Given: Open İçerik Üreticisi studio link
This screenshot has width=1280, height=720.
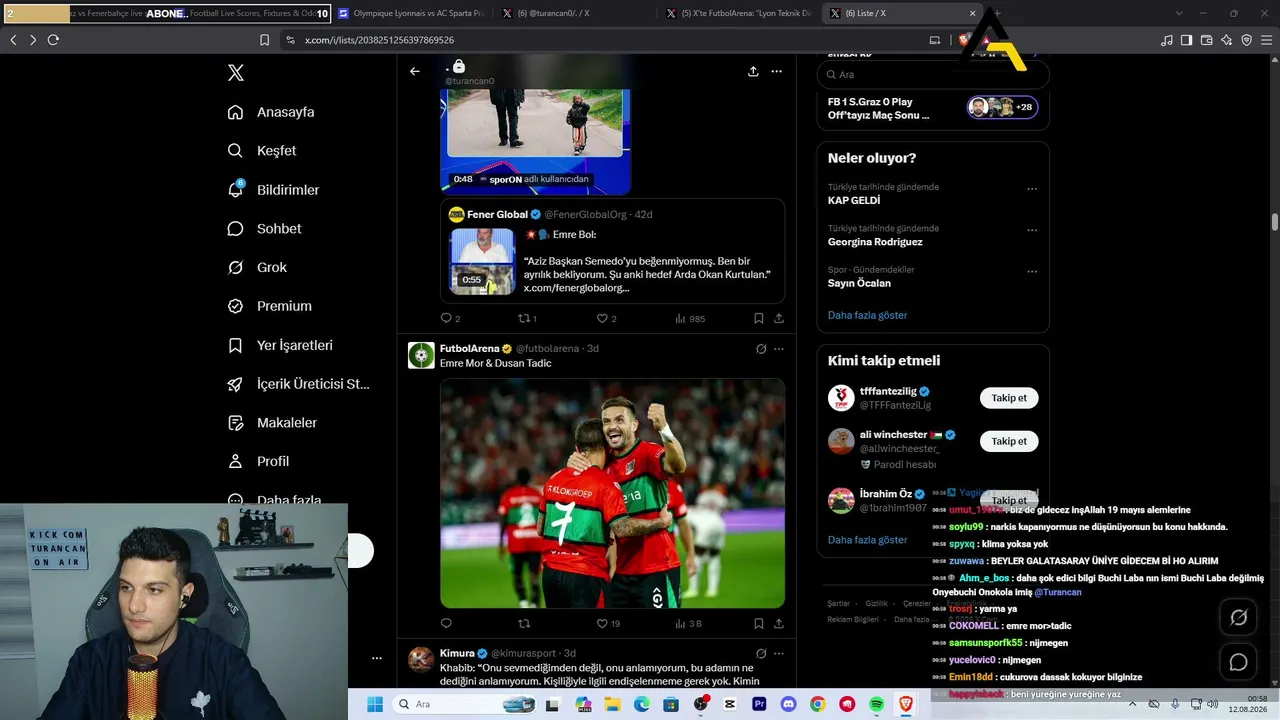Looking at the screenshot, I should tap(299, 384).
